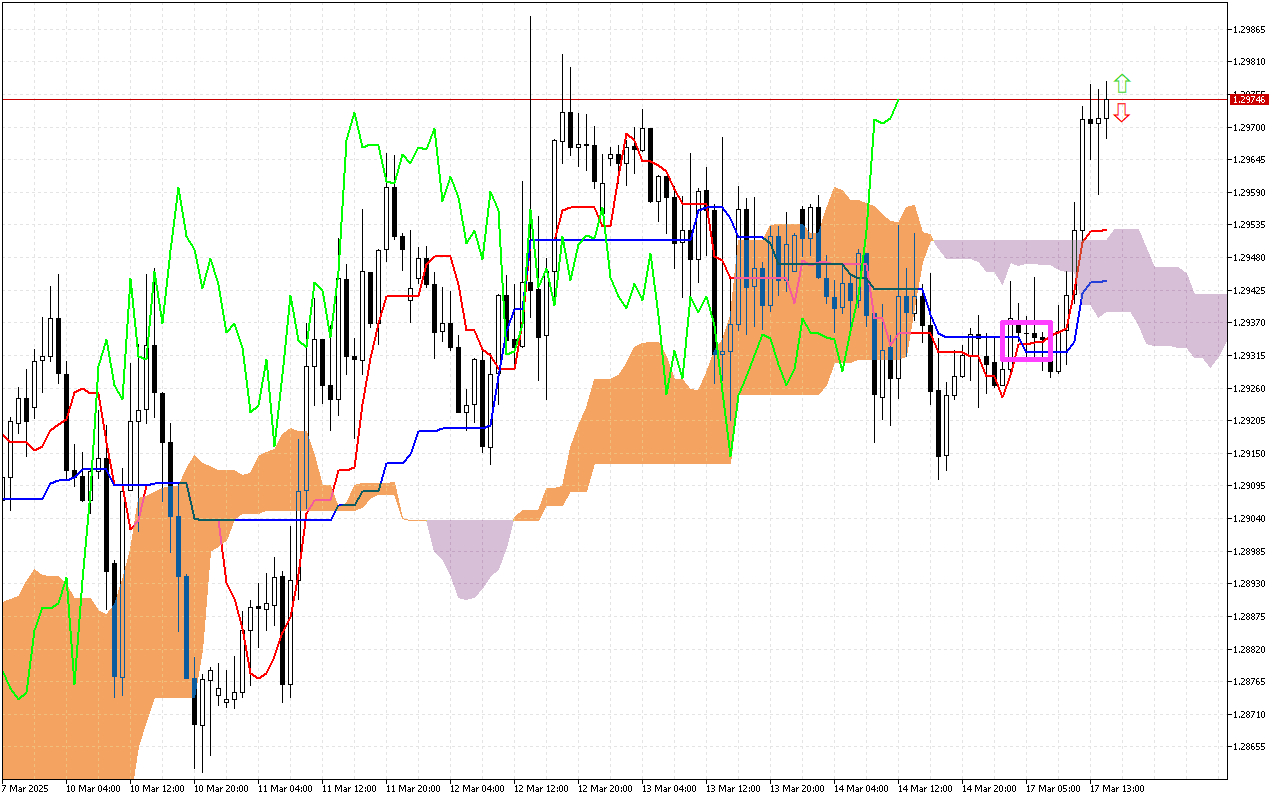Click the 1.29260 price axis label
Screen dimensions: 1280x800
point(1249,388)
